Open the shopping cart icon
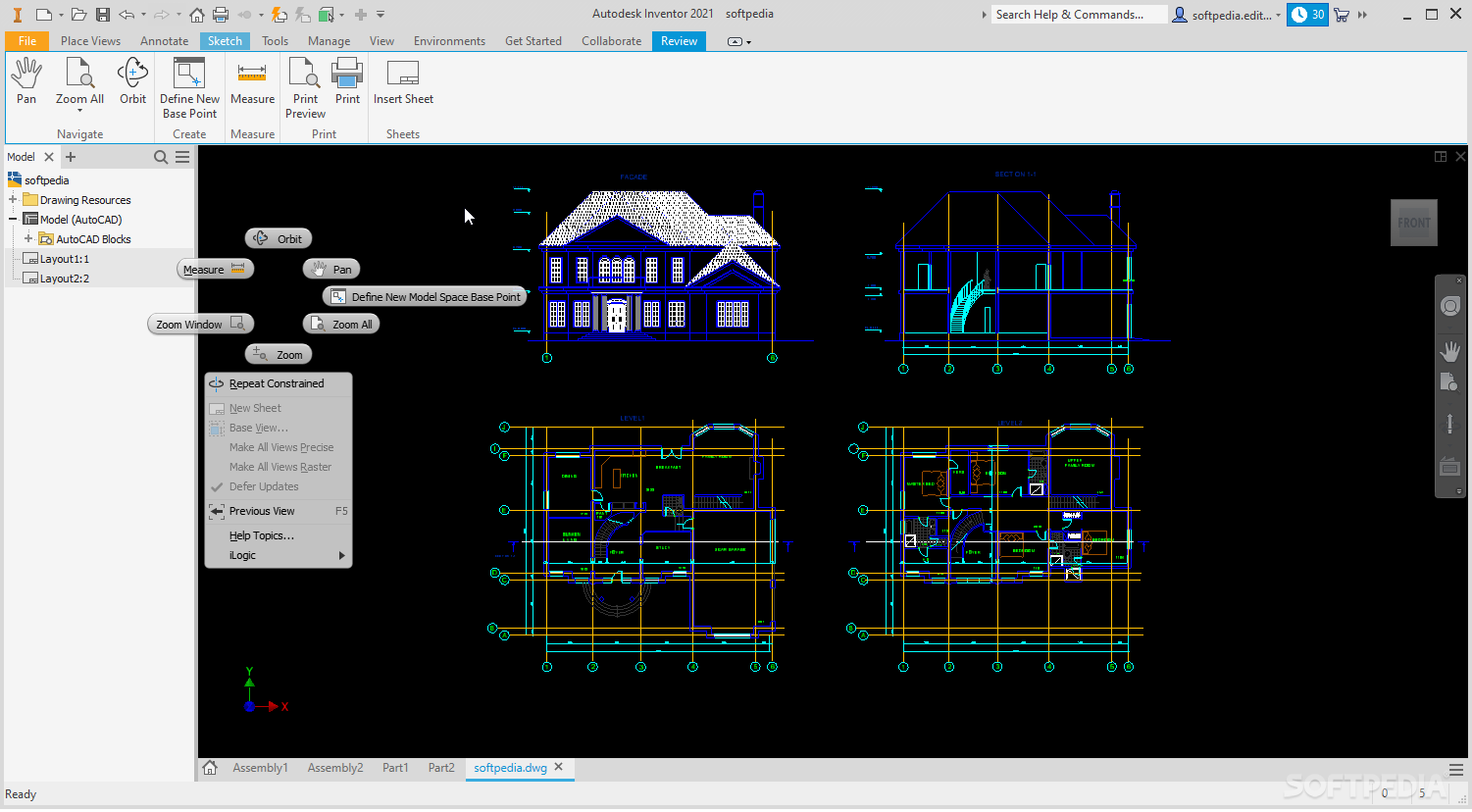1472x812 pixels. (1342, 15)
